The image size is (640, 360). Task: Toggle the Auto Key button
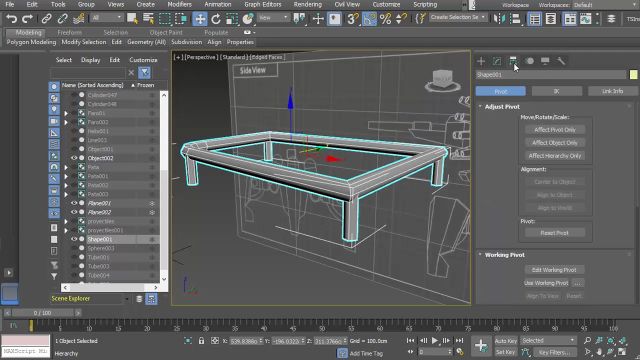[506, 341]
